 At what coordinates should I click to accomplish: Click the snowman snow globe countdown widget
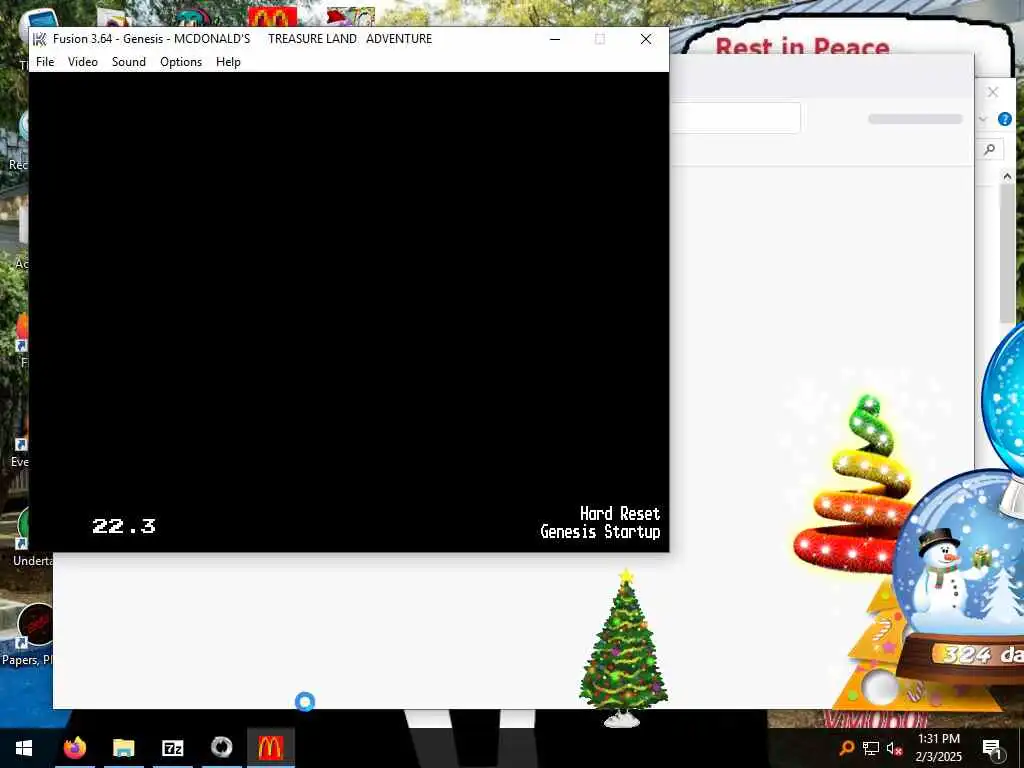[959, 578]
